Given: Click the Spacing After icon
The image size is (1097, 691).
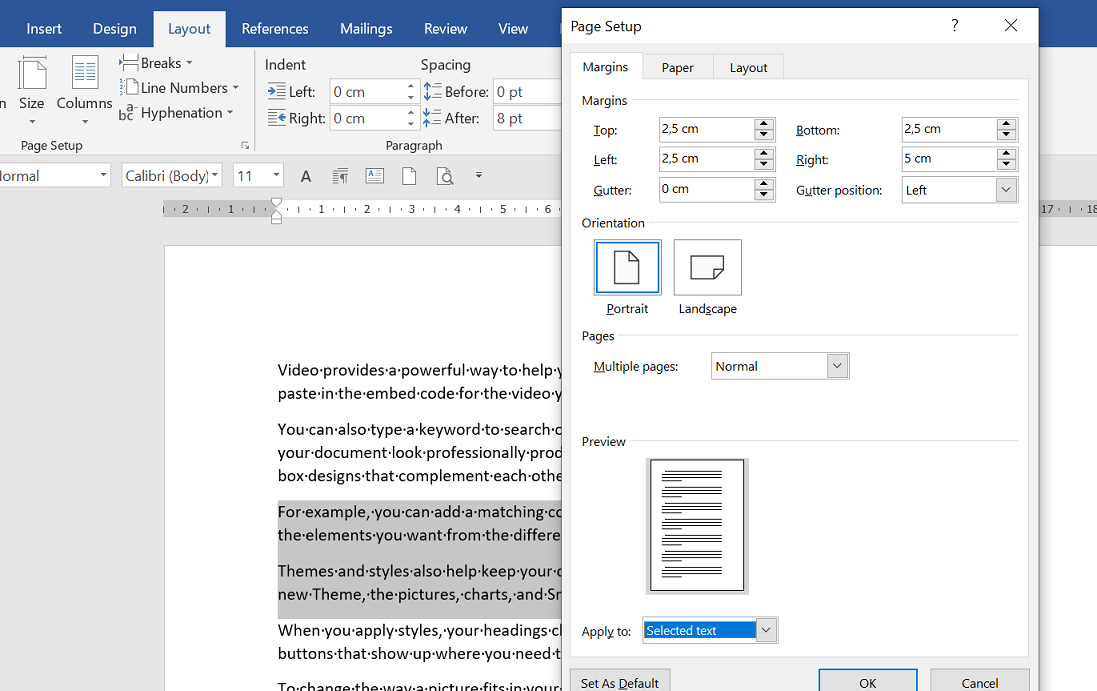Looking at the screenshot, I should point(432,118).
